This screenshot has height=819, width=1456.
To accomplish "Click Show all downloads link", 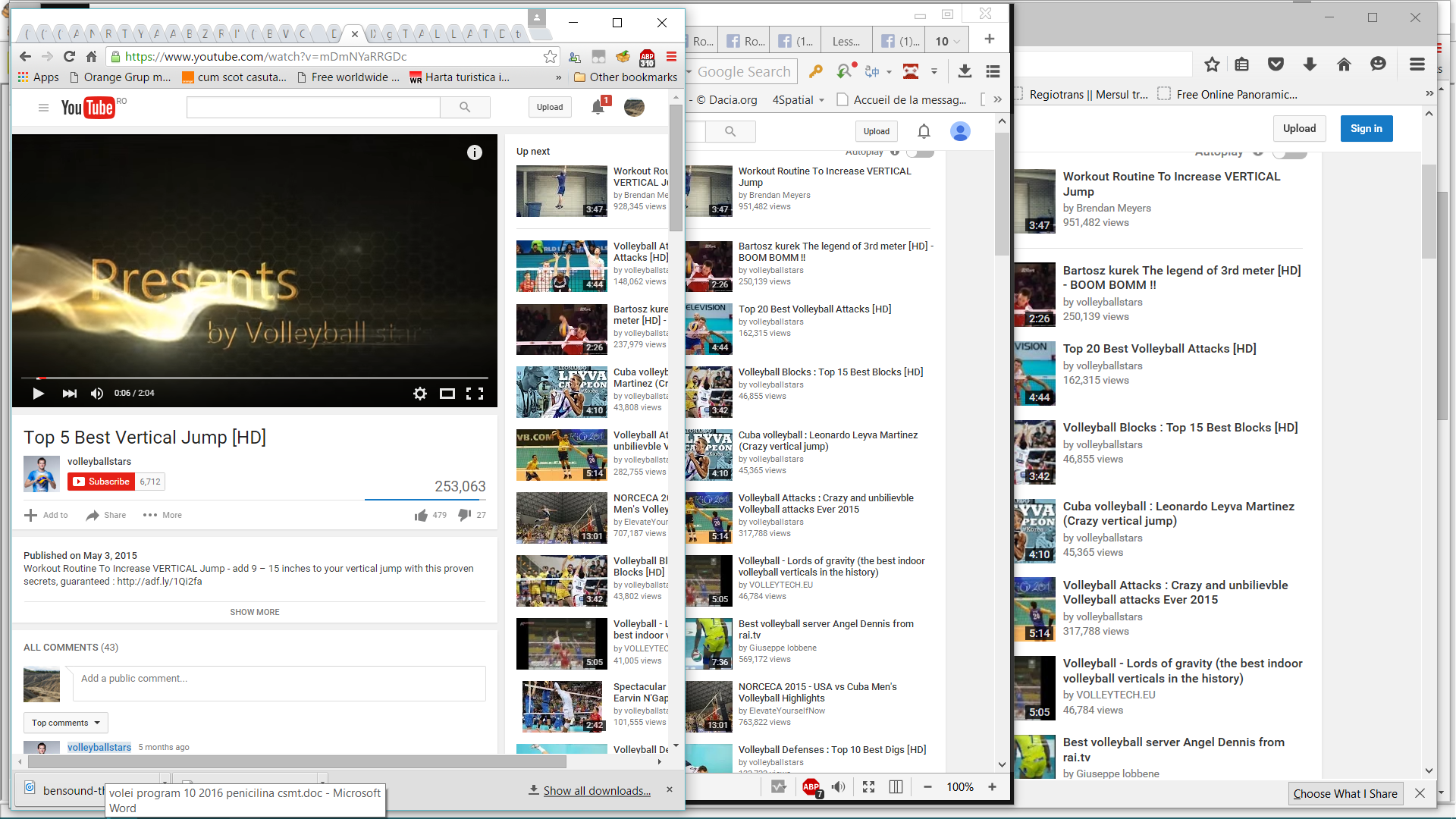I will 596,790.
